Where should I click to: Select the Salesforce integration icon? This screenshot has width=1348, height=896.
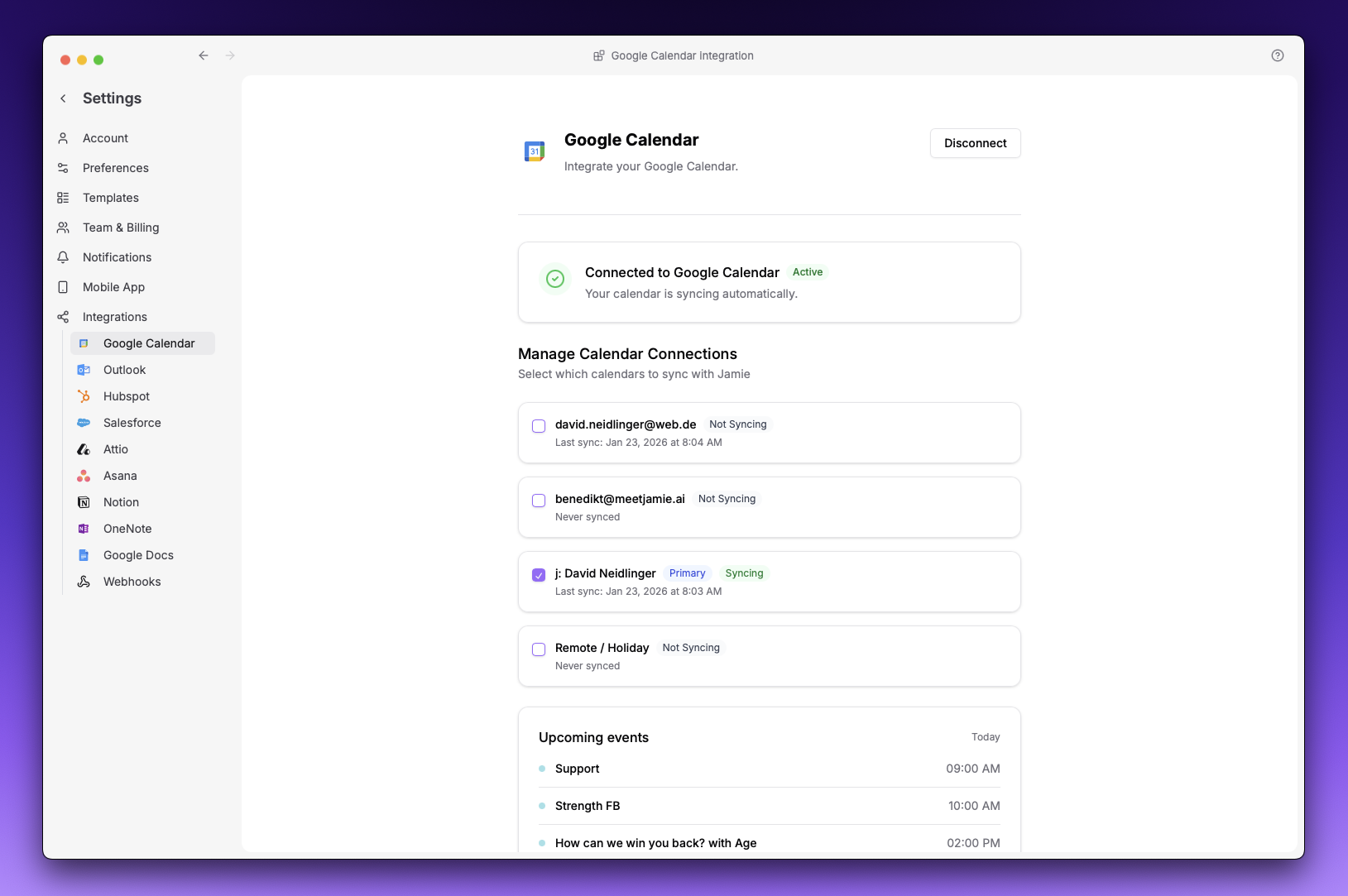84,423
